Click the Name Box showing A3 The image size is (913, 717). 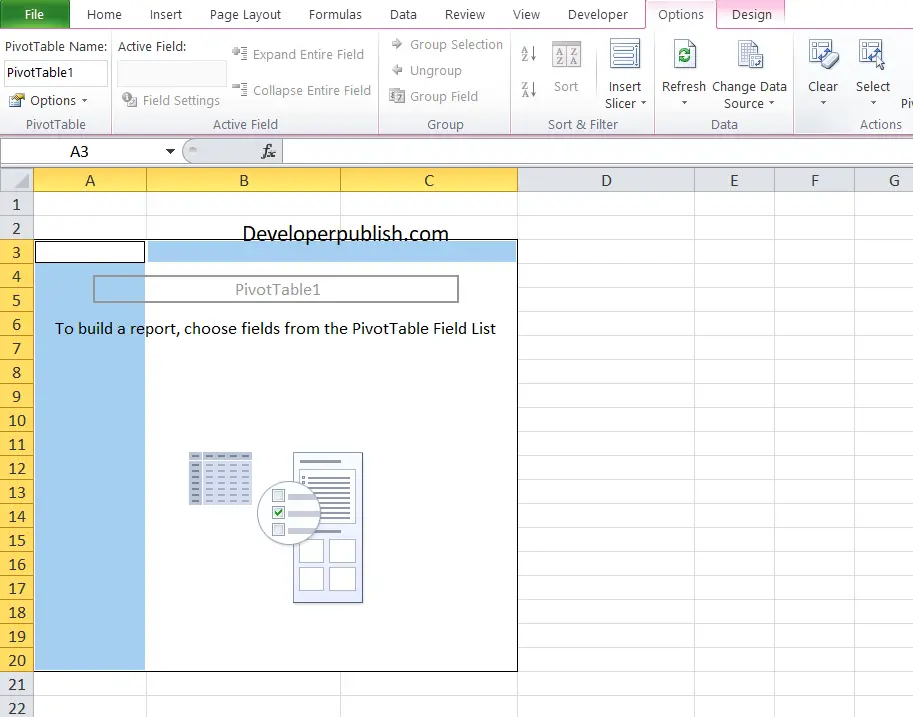pyautogui.click(x=82, y=151)
